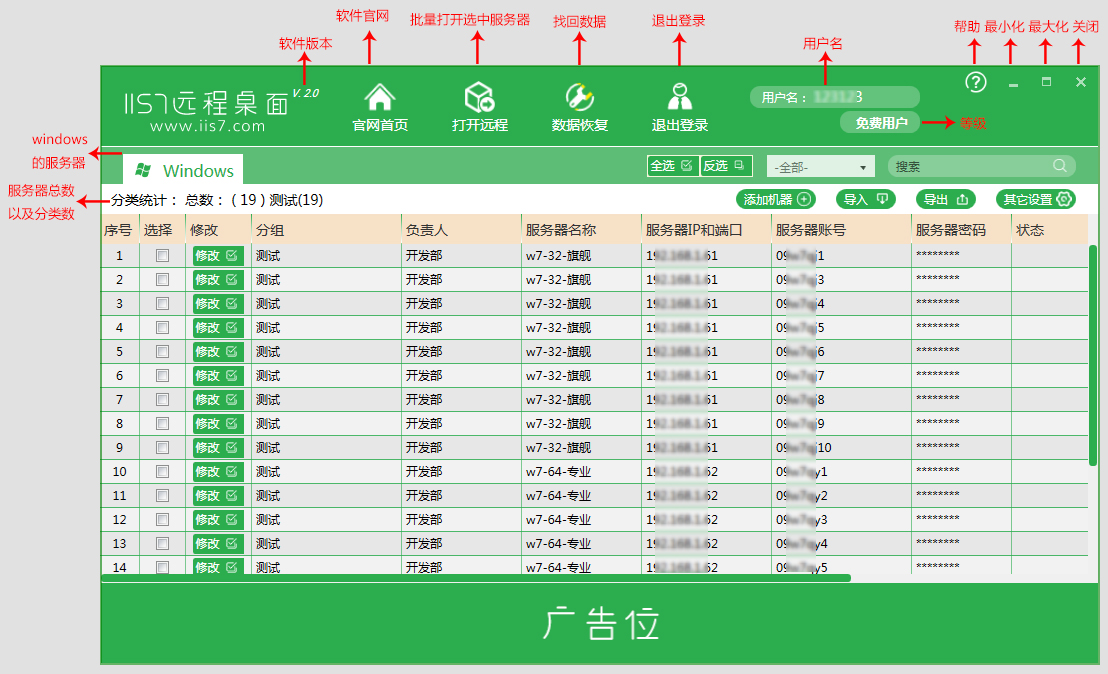Click the 用户名 username field

pos(835,97)
